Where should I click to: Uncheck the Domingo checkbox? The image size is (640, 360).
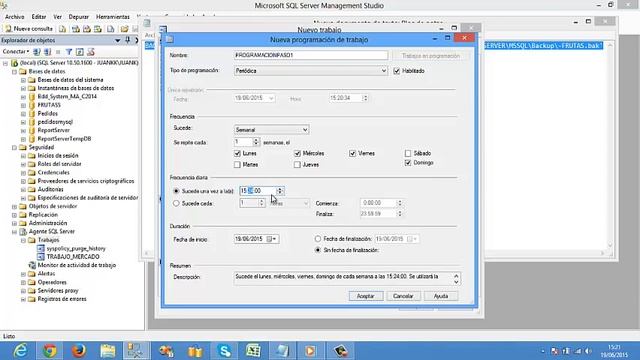point(408,163)
